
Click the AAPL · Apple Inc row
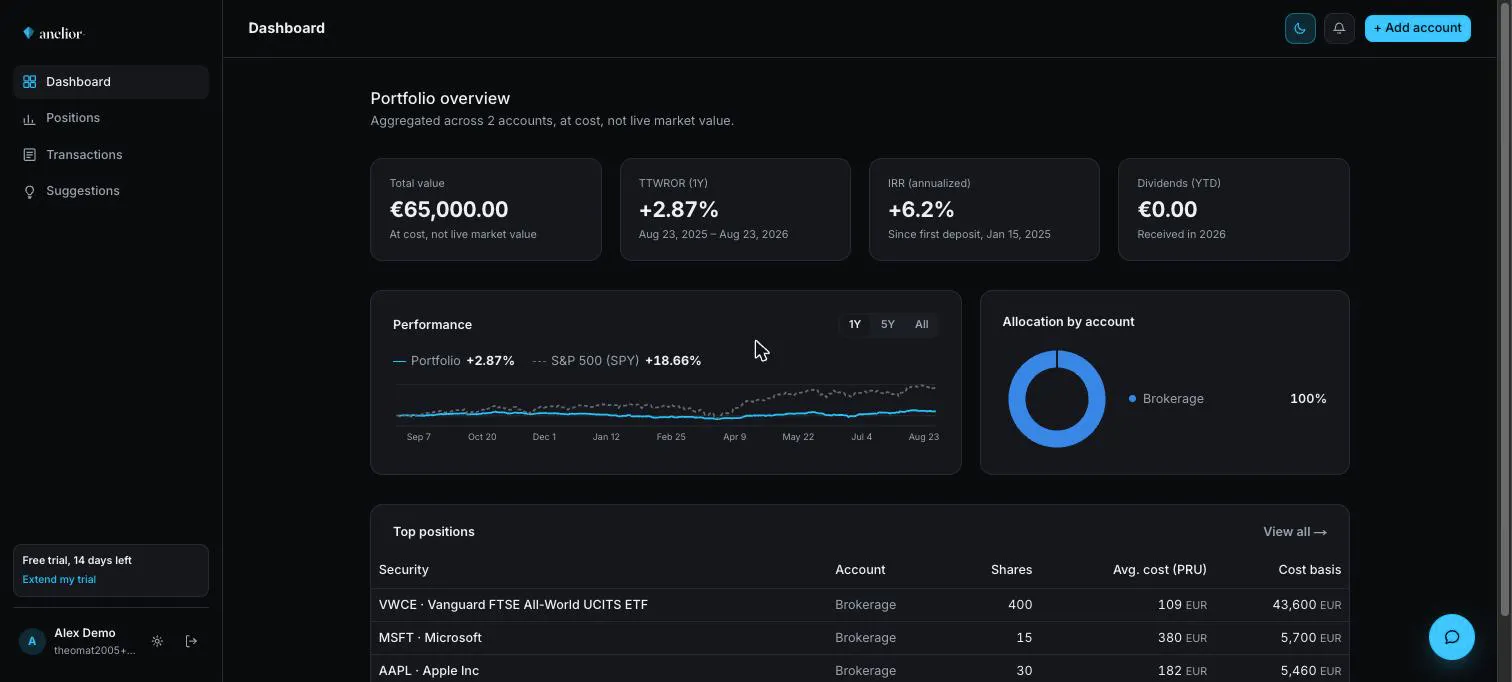point(860,670)
